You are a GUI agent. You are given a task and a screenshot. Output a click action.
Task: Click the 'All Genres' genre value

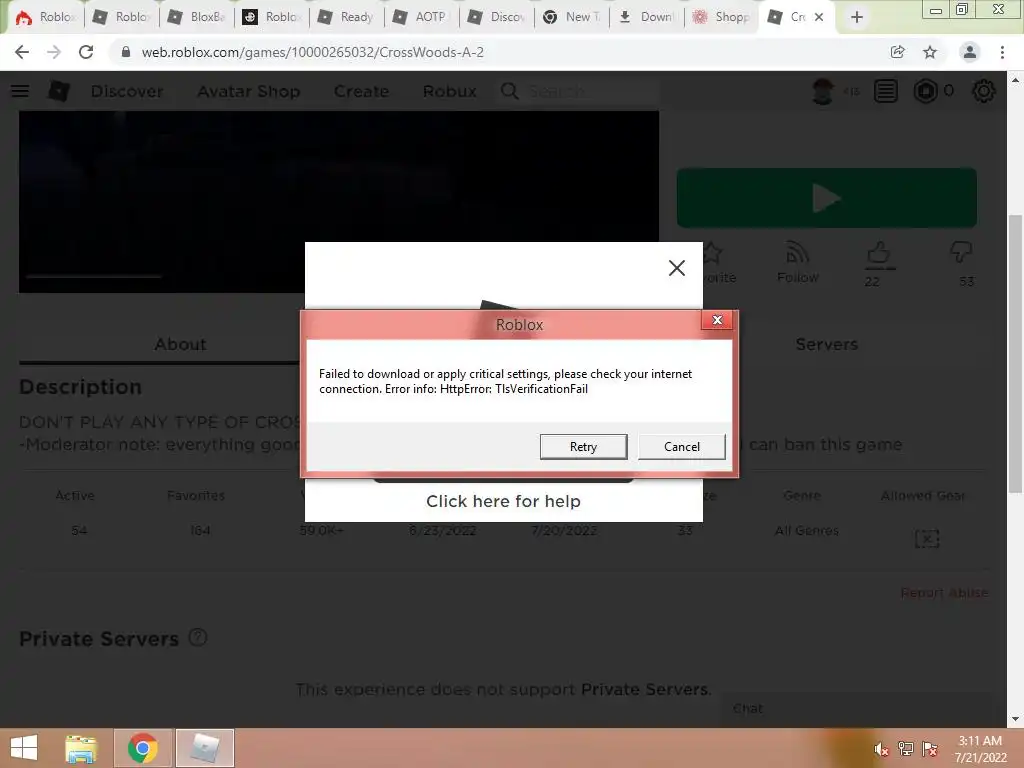807,531
